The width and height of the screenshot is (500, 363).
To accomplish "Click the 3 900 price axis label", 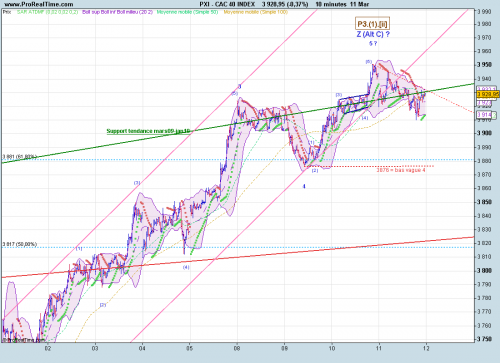I will click(x=484, y=133).
